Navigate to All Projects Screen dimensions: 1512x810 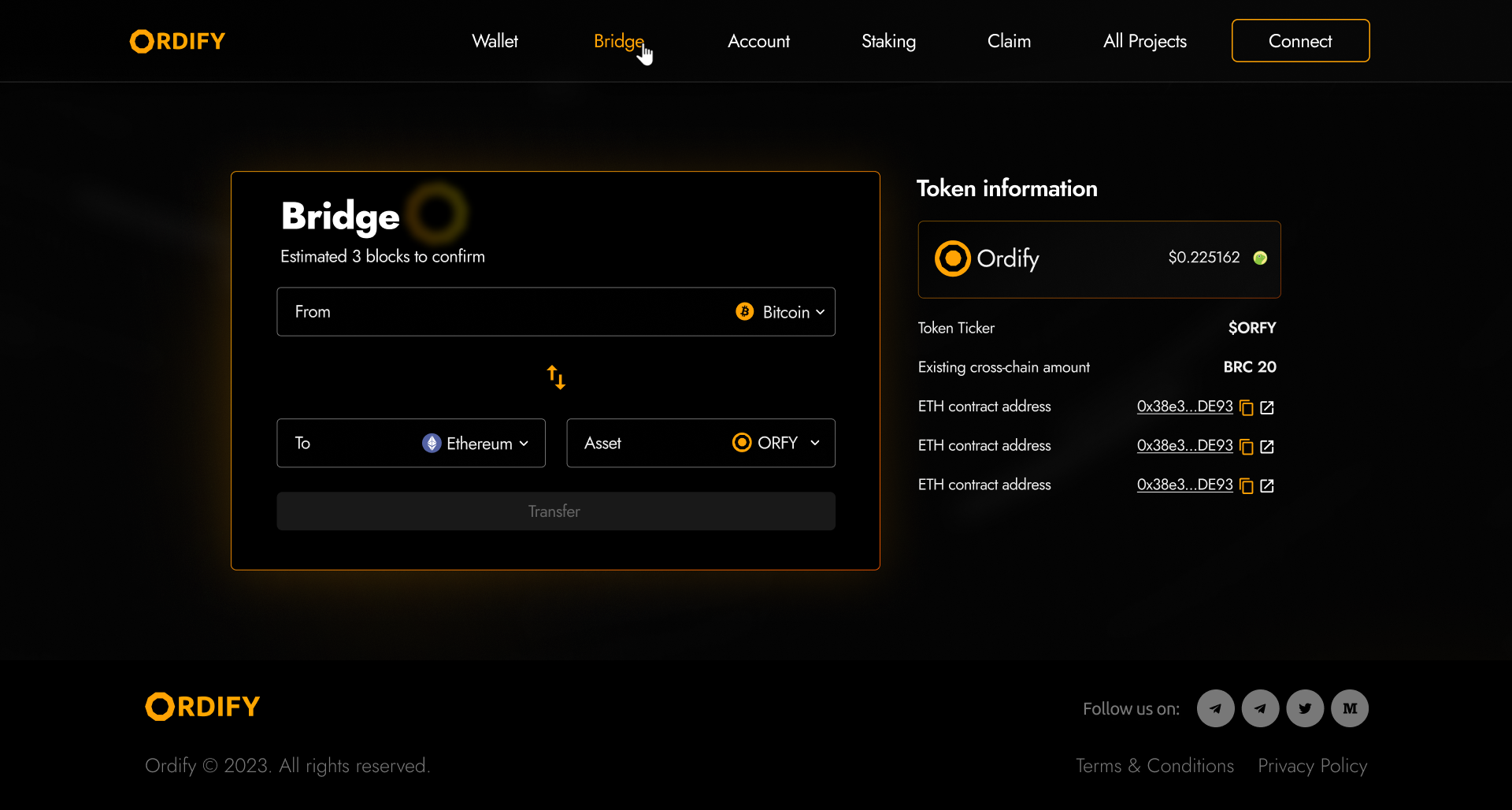[x=1144, y=41]
